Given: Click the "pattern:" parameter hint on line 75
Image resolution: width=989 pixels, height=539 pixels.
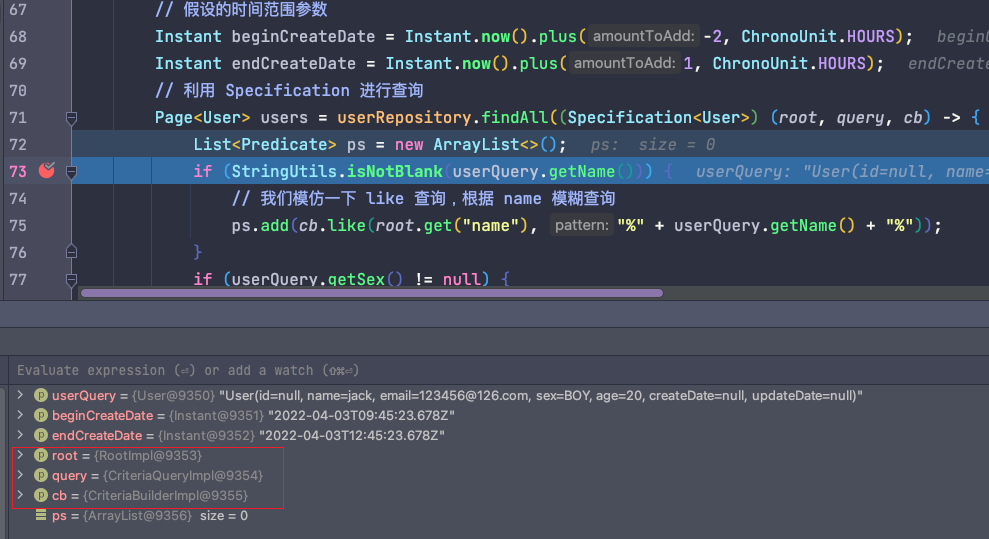Looking at the screenshot, I should (582, 226).
